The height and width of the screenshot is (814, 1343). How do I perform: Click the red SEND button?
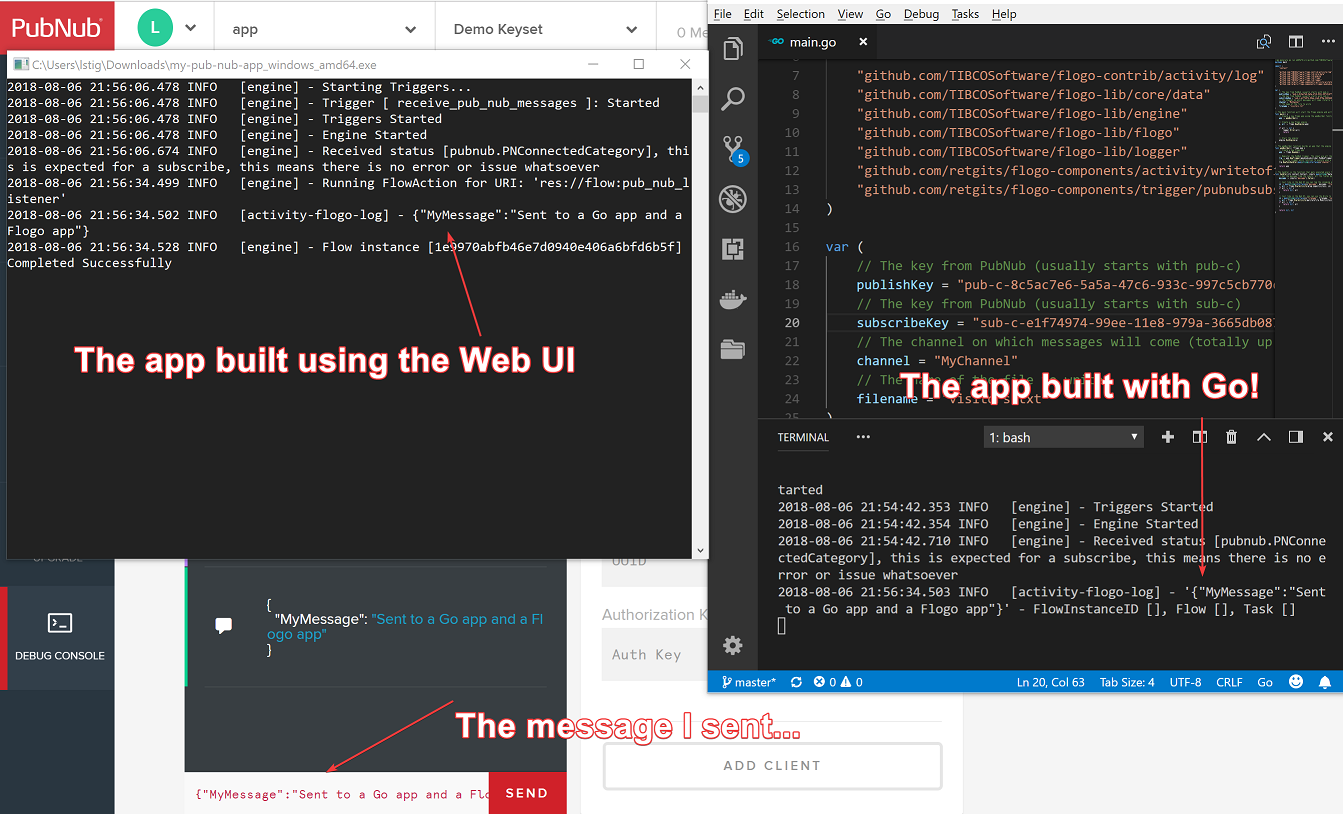[527, 793]
